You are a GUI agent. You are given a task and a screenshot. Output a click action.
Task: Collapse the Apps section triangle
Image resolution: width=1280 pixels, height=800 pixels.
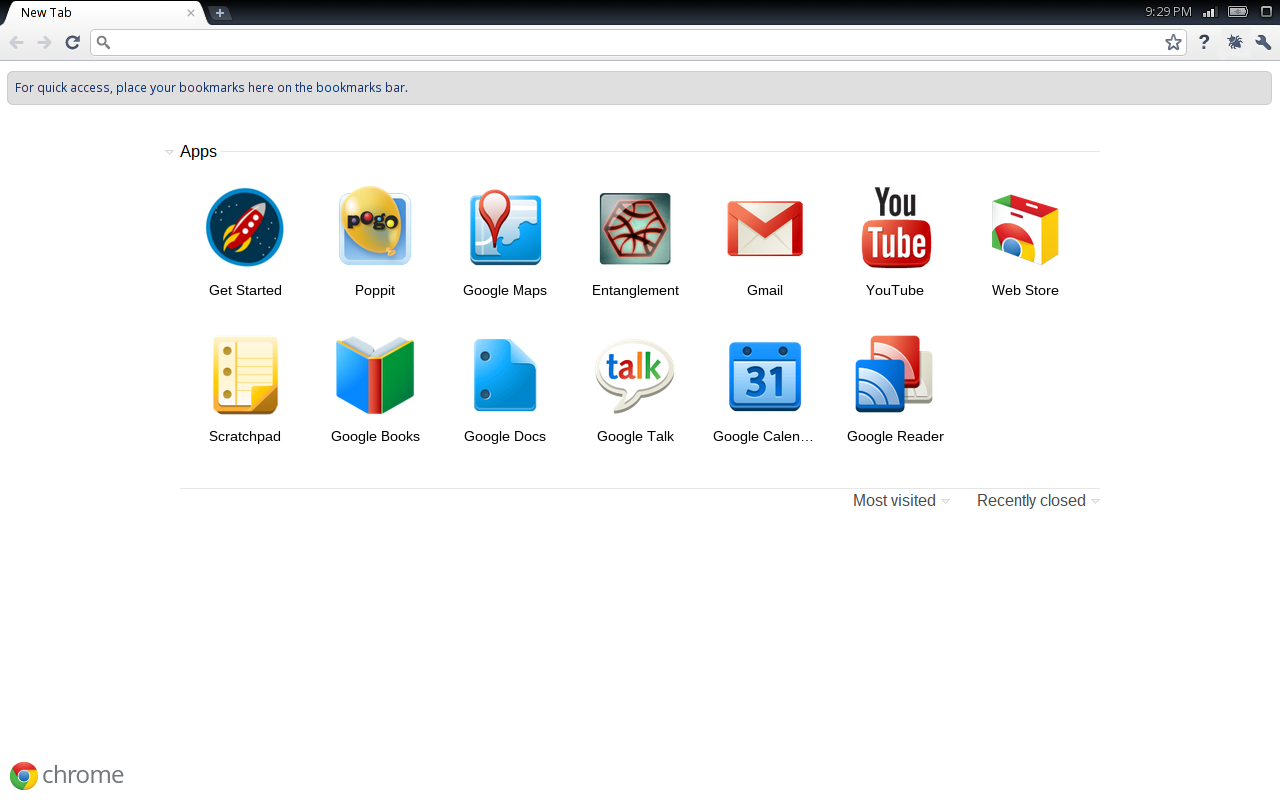tap(169, 153)
